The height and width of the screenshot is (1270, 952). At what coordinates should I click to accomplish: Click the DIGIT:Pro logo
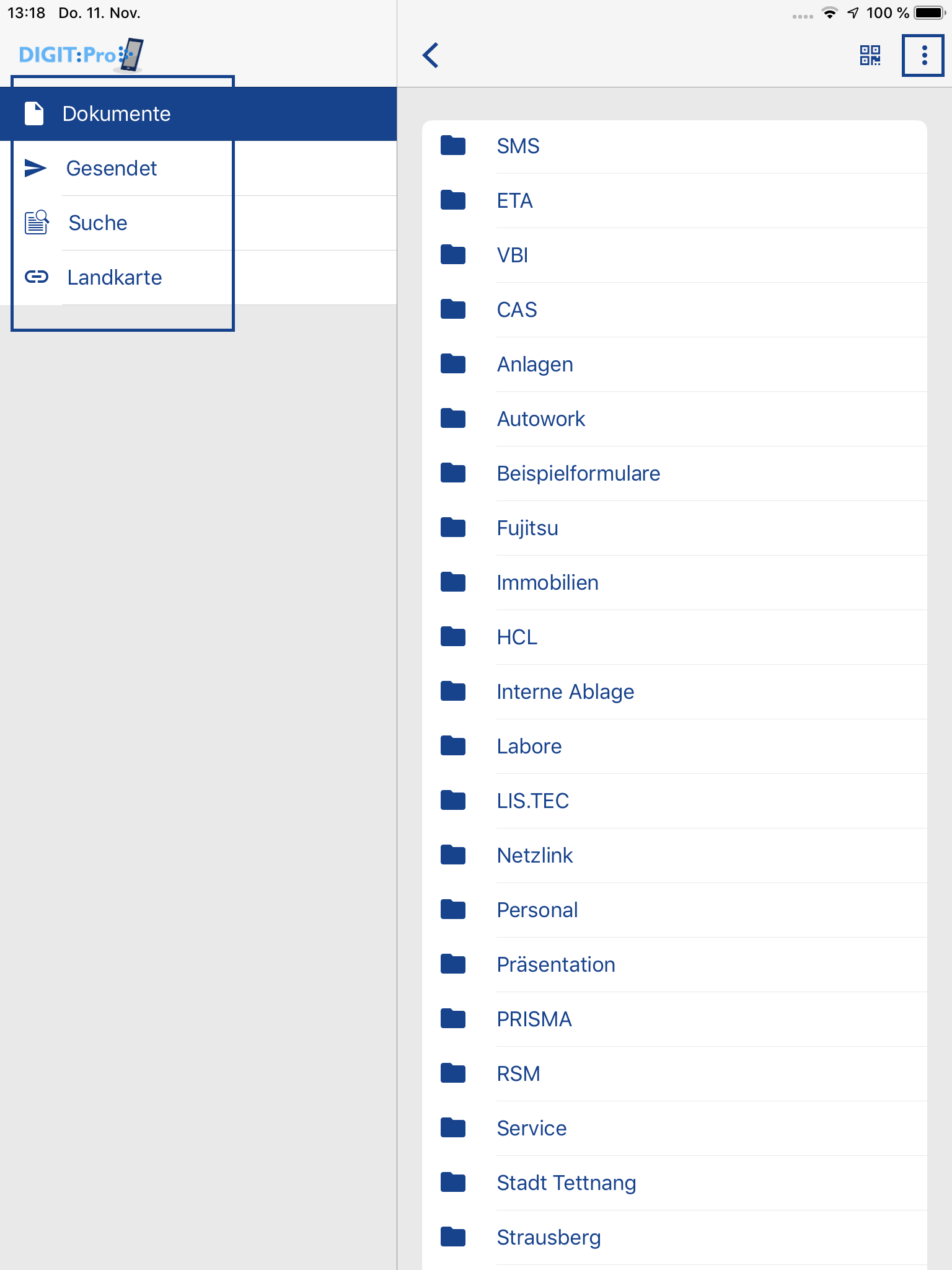tap(81, 55)
